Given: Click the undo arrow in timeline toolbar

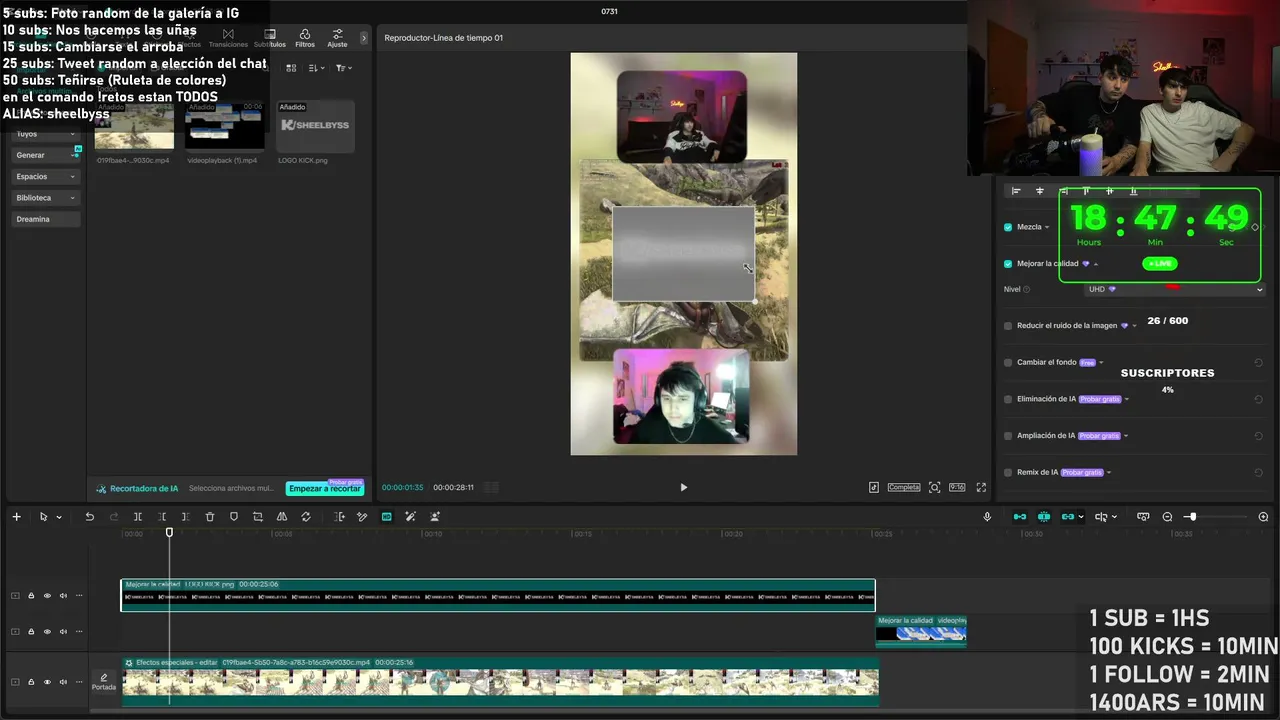Looking at the screenshot, I should point(89,517).
